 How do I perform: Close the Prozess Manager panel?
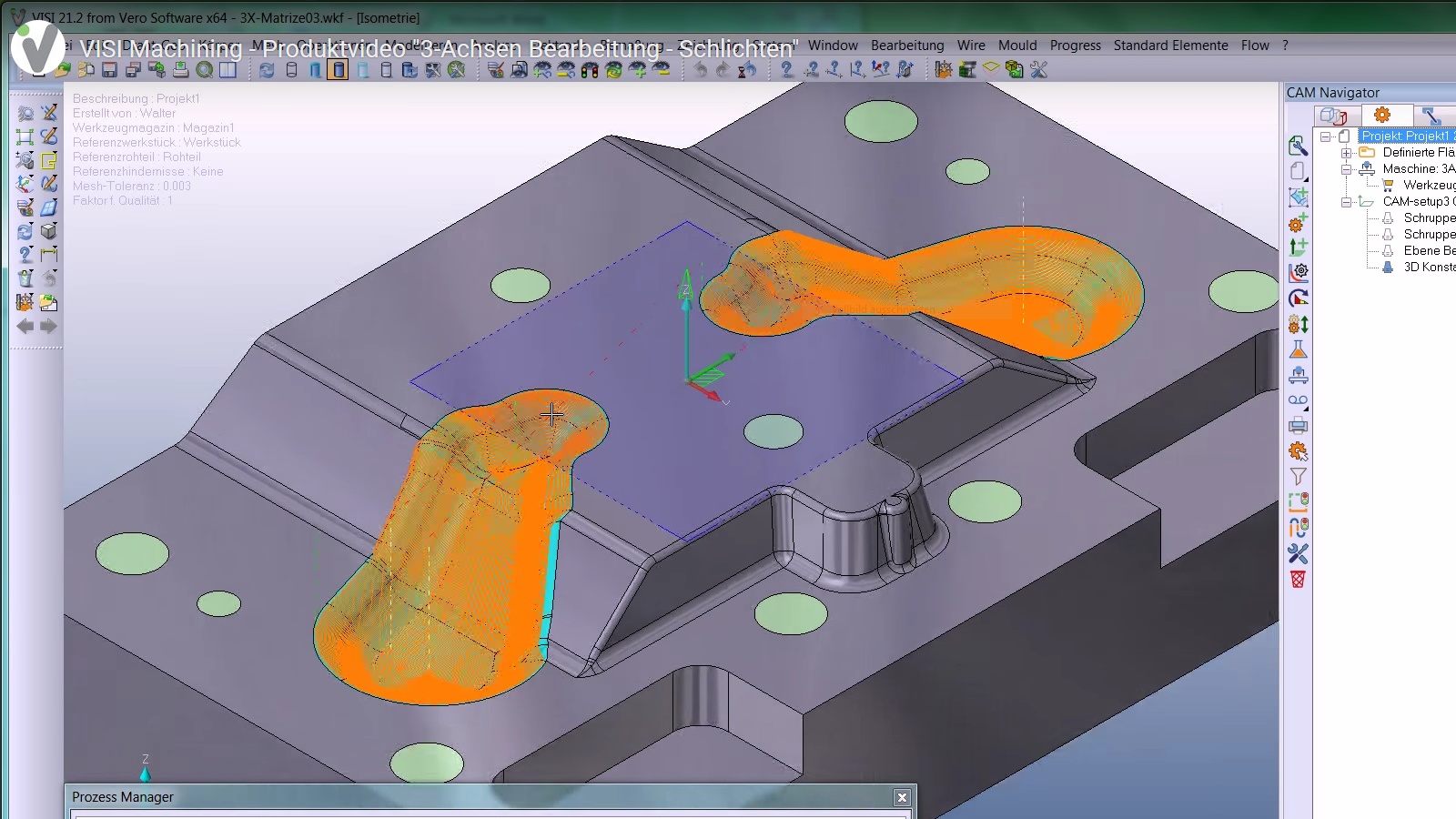[902, 798]
